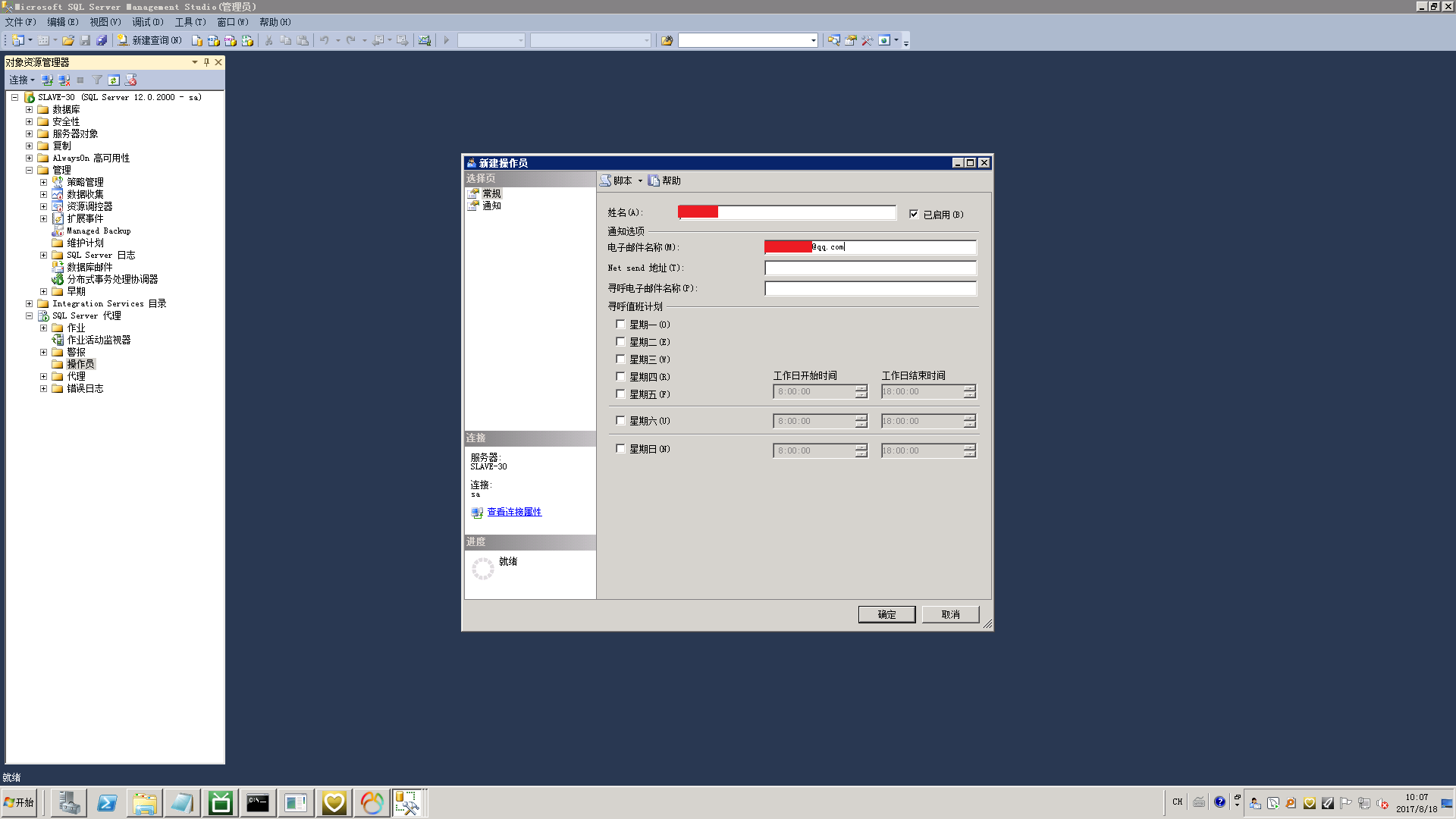Adjust 工作日开始时间 start time stepper for 星期四
The width and height of the screenshot is (1456, 819).
[862, 390]
